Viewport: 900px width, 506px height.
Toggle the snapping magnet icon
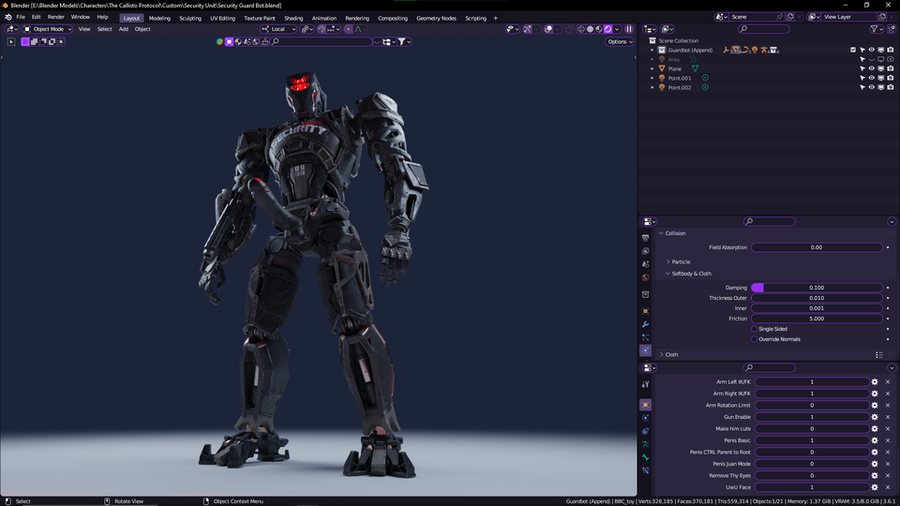point(321,29)
